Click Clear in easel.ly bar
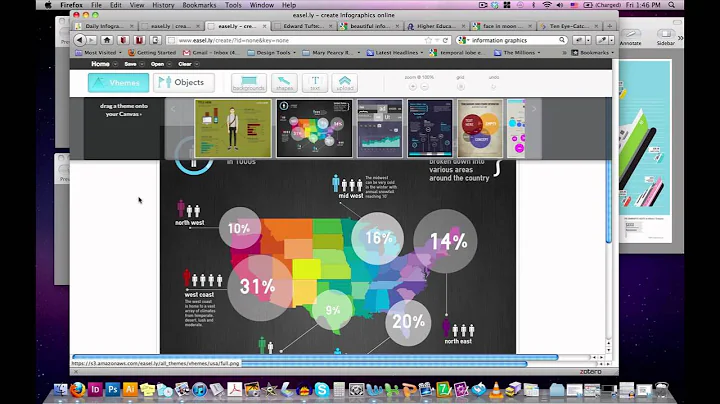The image size is (720, 404). [x=185, y=64]
